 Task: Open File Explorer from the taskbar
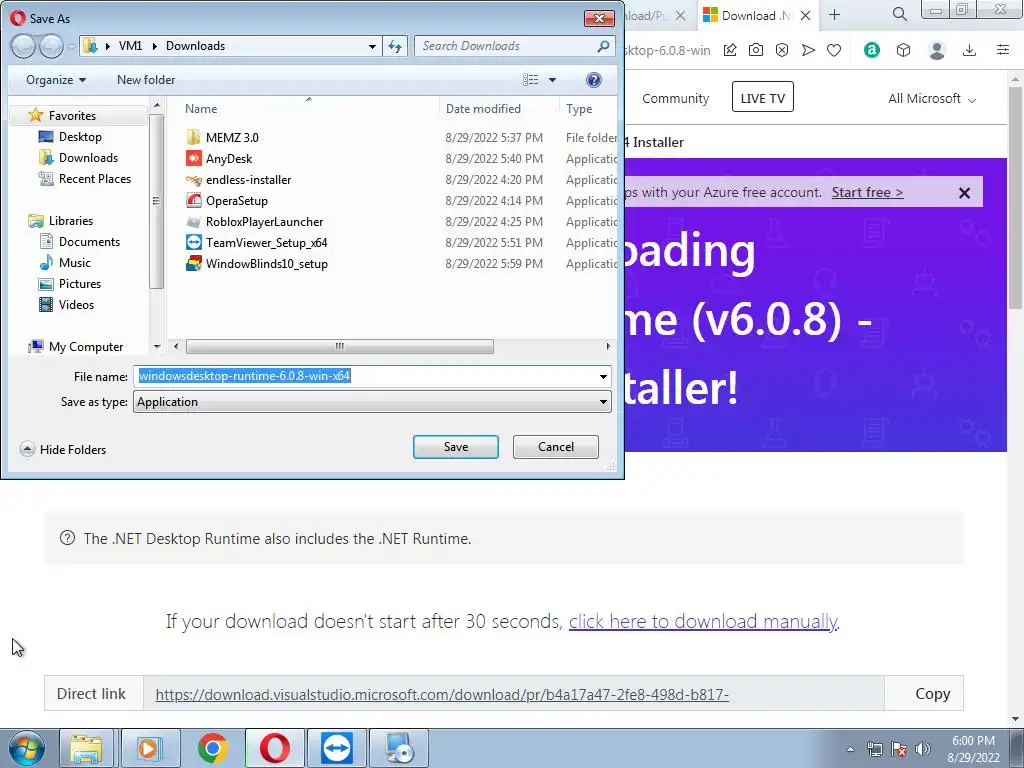click(x=87, y=748)
